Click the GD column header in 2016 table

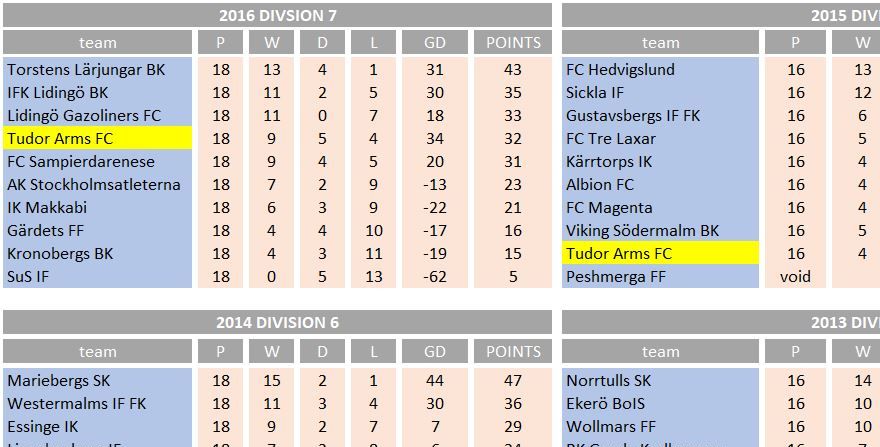(x=434, y=43)
